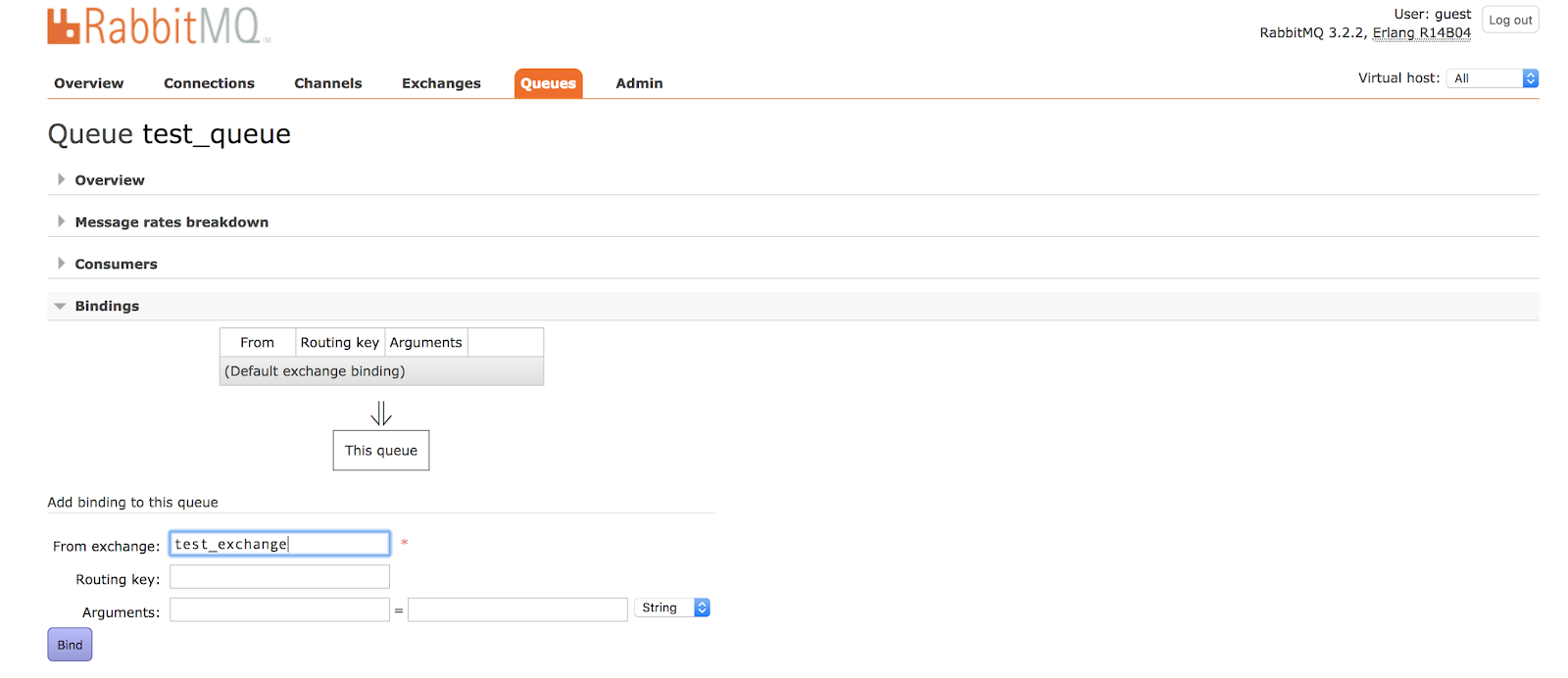Click the Add binding to this queue label

133,503
